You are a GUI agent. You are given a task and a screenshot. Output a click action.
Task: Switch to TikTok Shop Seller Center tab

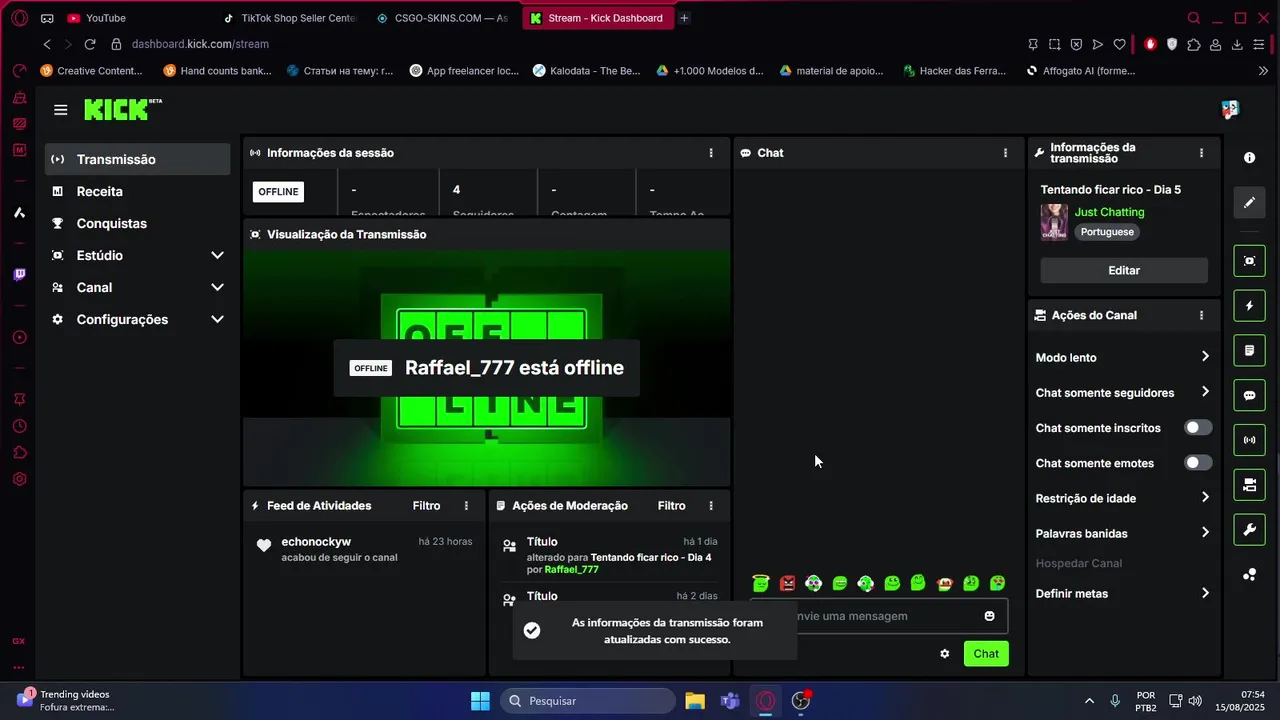(290, 18)
